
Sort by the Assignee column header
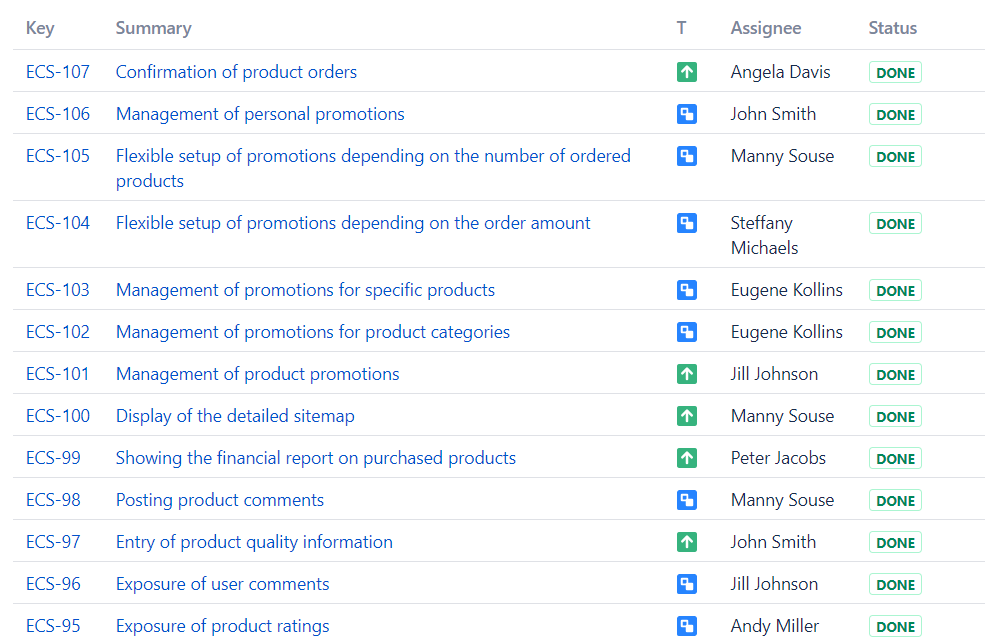(765, 28)
